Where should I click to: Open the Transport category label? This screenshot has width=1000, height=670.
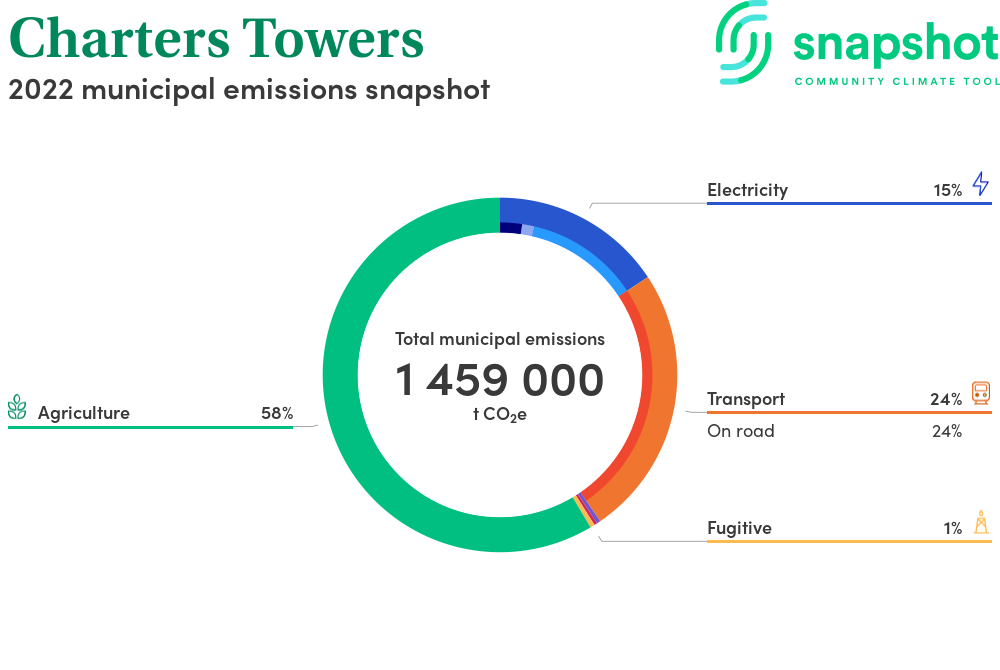click(745, 399)
